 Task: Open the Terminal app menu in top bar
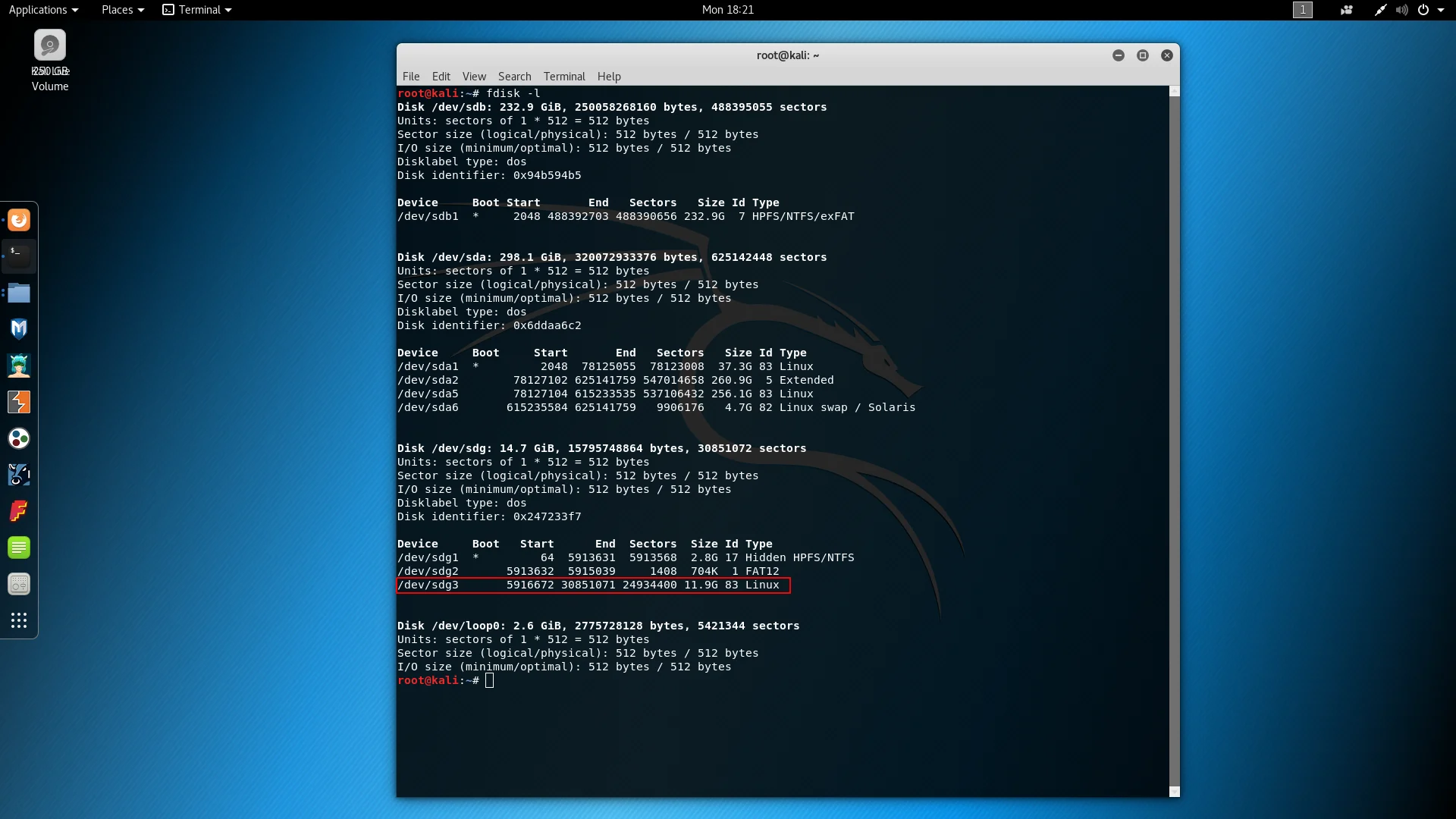[197, 10]
